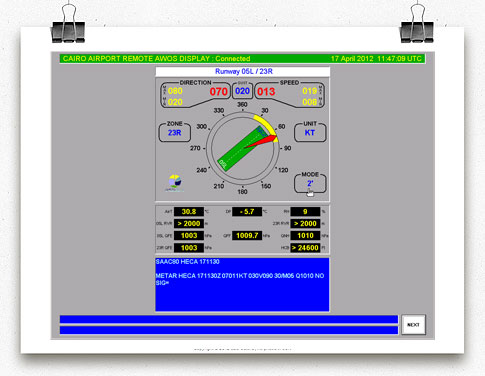485x376 pixels.
Task: Click the top blue status bar
Action: (229, 319)
